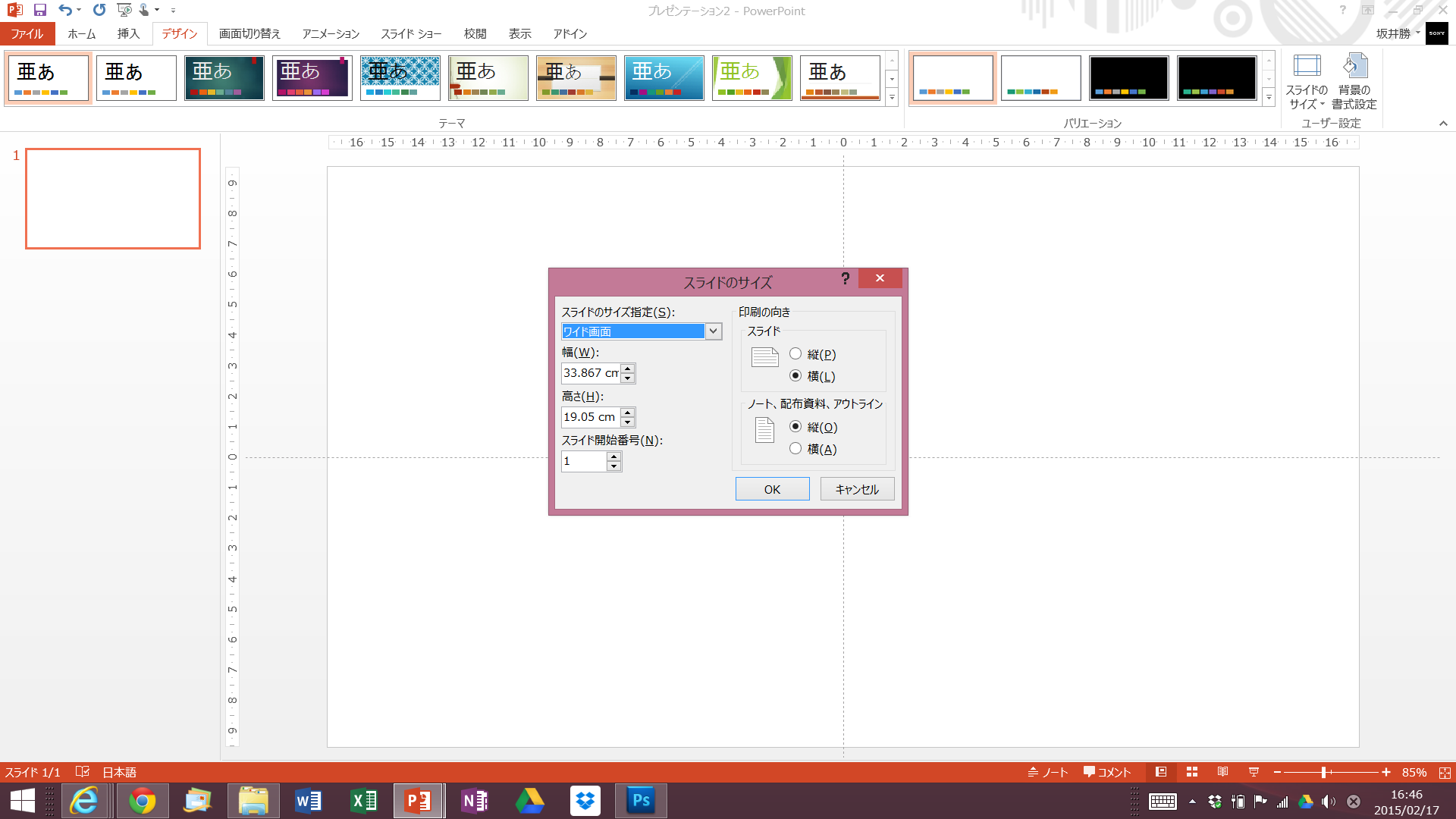Click the zoom slider handle
The width and height of the screenshot is (1456, 819).
click(1323, 772)
